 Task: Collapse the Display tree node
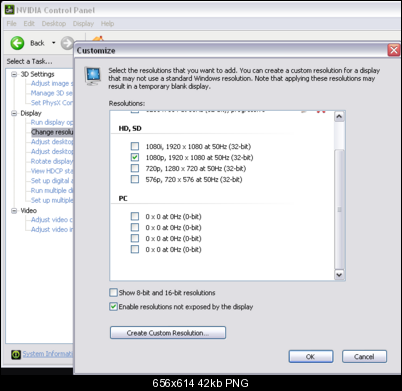click(x=14, y=113)
